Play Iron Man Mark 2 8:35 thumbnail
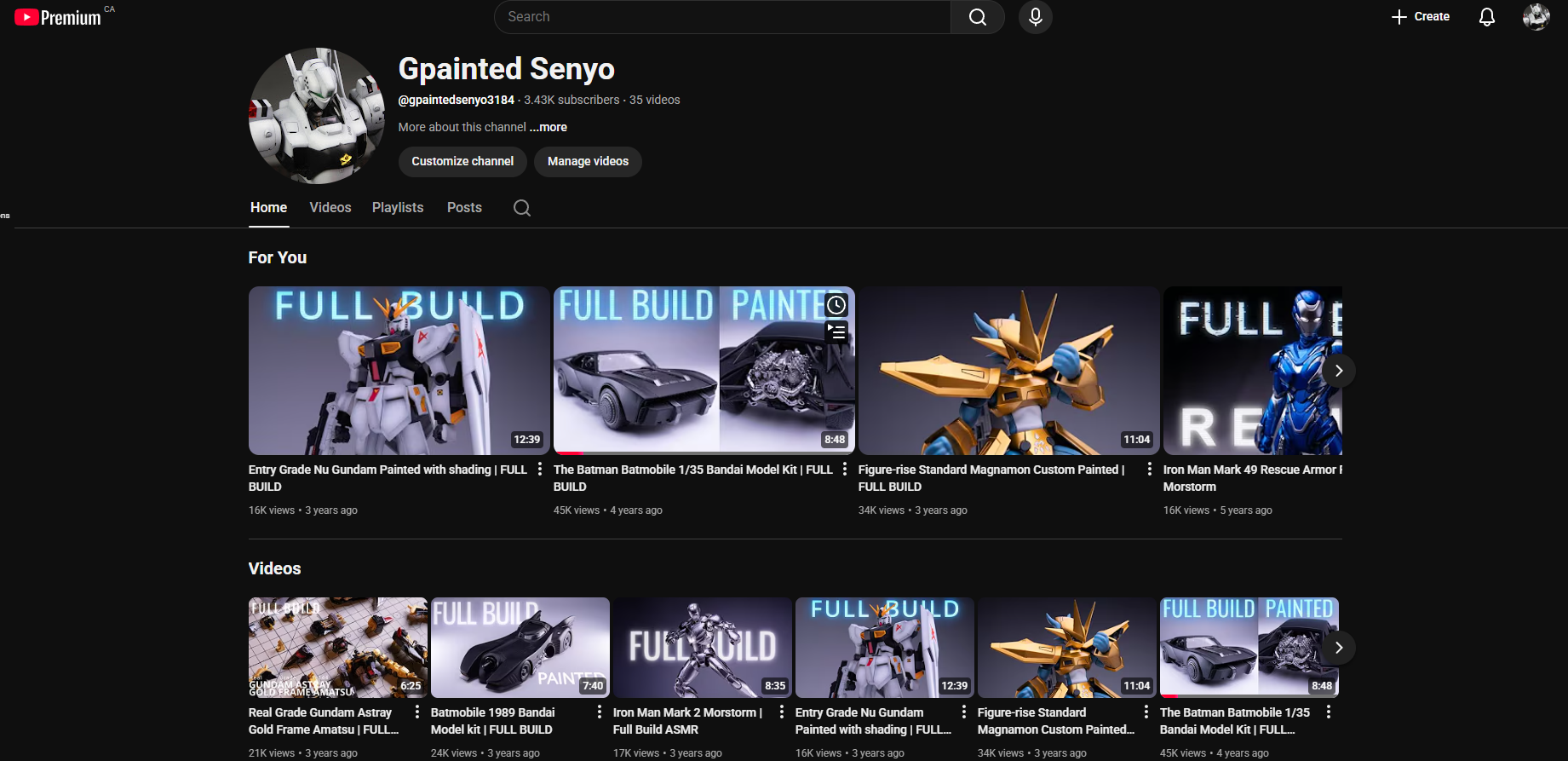 703,648
